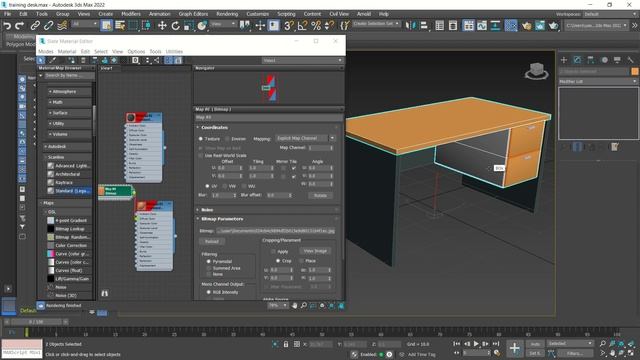The height and width of the screenshot is (360, 640).
Task: Select Summed Area filtering option
Action: tap(209, 268)
